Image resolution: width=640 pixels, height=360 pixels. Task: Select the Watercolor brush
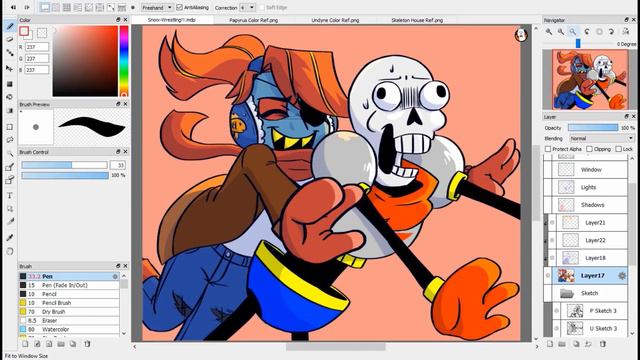click(x=69, y=329)
